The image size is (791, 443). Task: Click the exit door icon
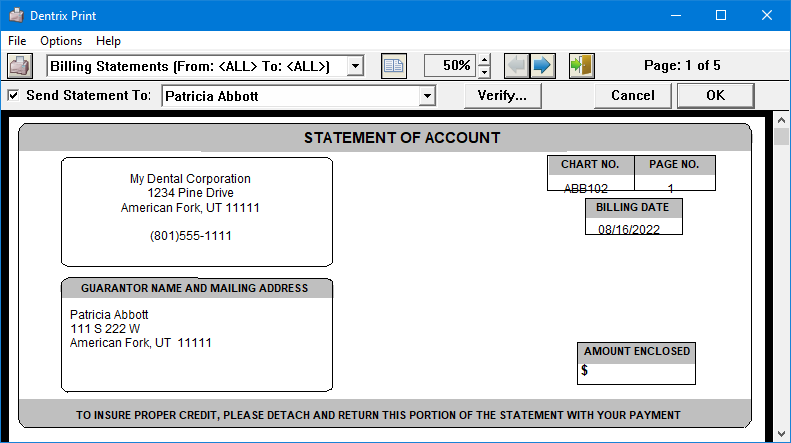[x=581, y=66]
